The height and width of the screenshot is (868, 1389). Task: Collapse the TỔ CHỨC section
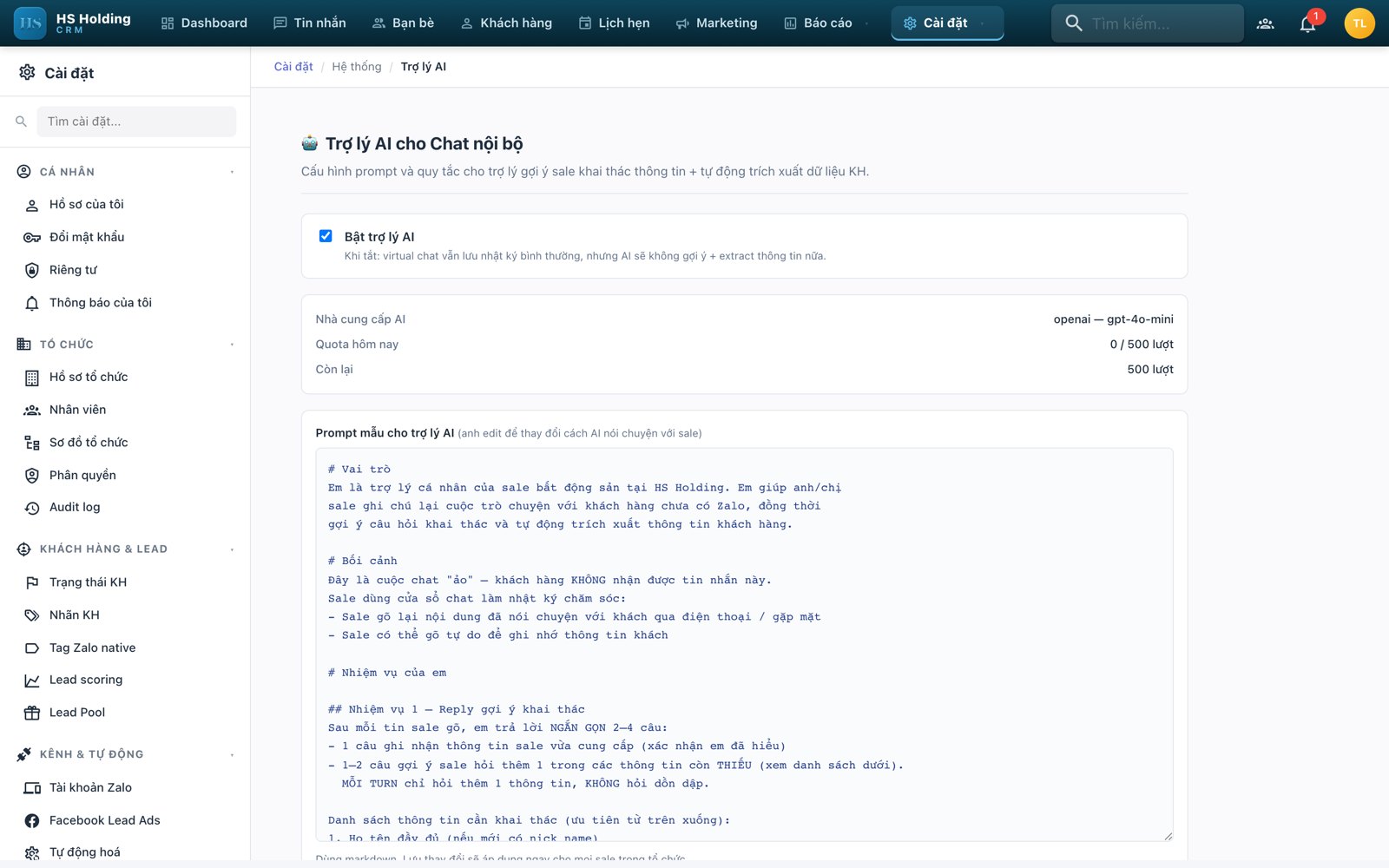click(232, 345)
